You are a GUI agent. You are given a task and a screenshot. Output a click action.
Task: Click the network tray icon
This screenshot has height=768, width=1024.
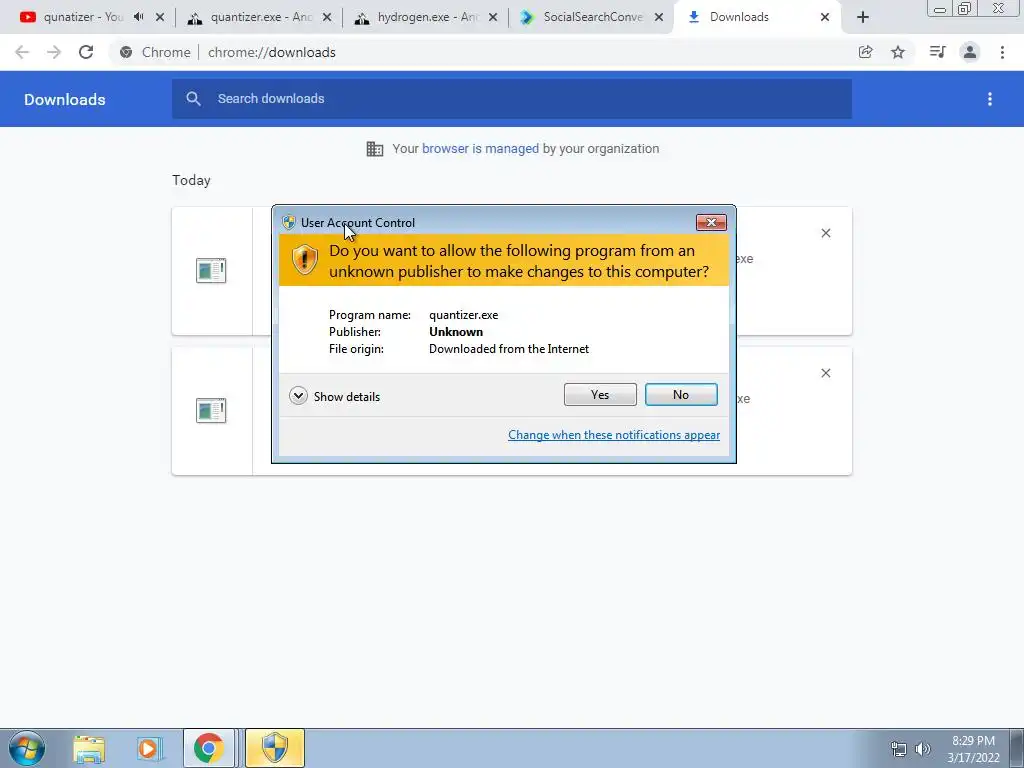coord(899,749)
